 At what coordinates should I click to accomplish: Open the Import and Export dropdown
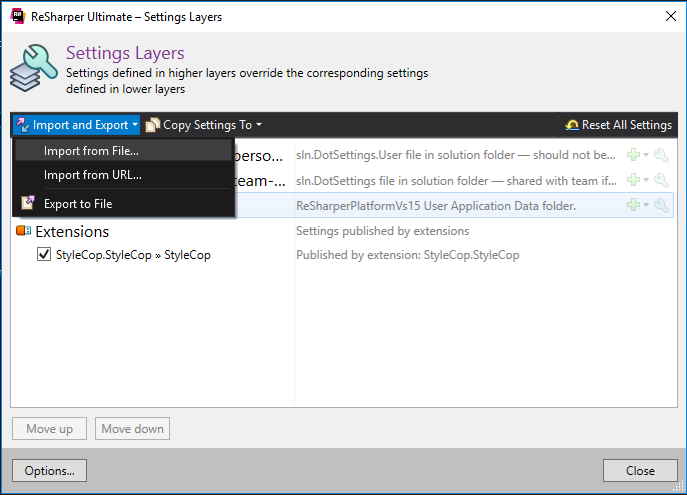pos(76,125)
